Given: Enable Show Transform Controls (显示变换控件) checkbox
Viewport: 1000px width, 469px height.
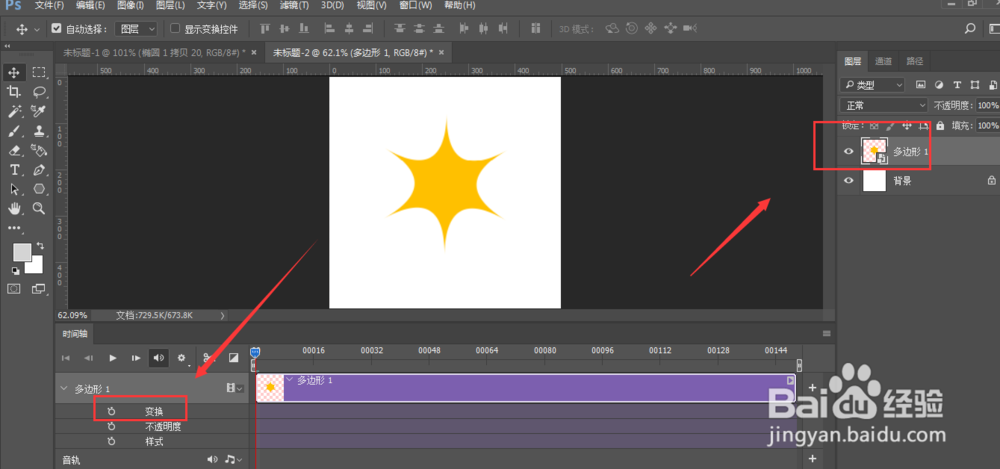Looking at the screenshot, I should click(x=175, y=28).
